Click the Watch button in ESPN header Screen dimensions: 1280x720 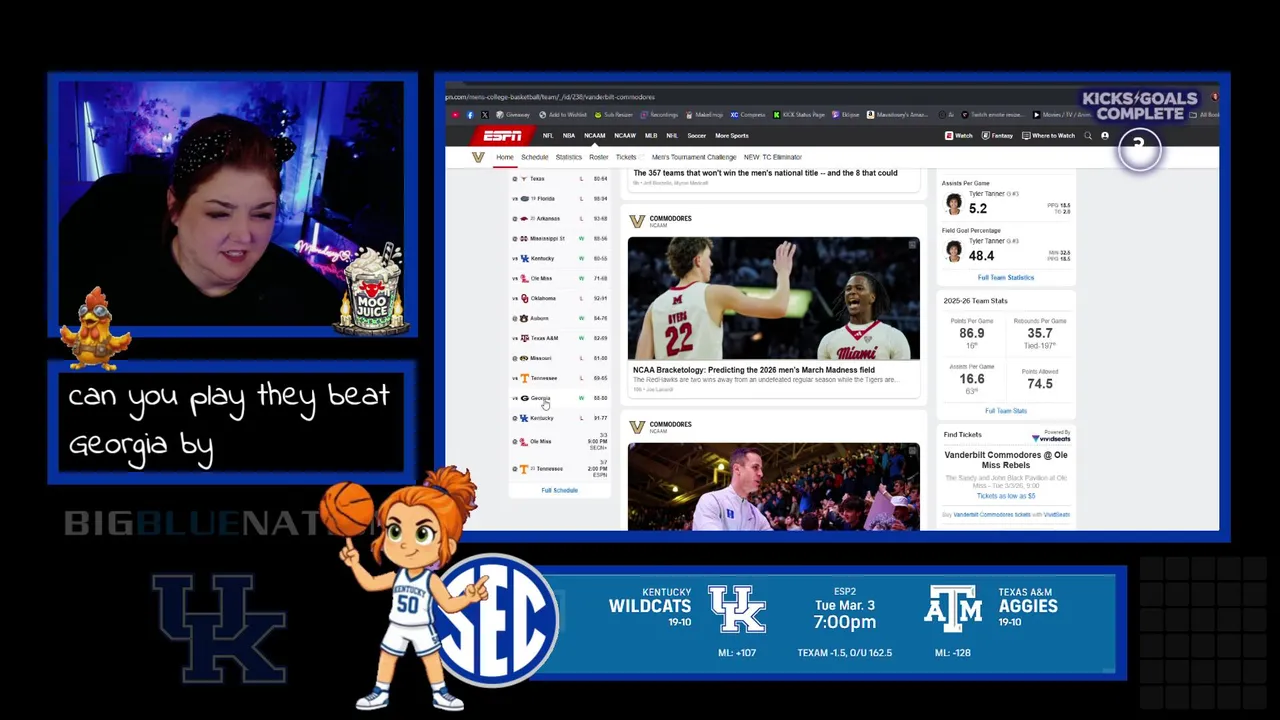[958, 135]
